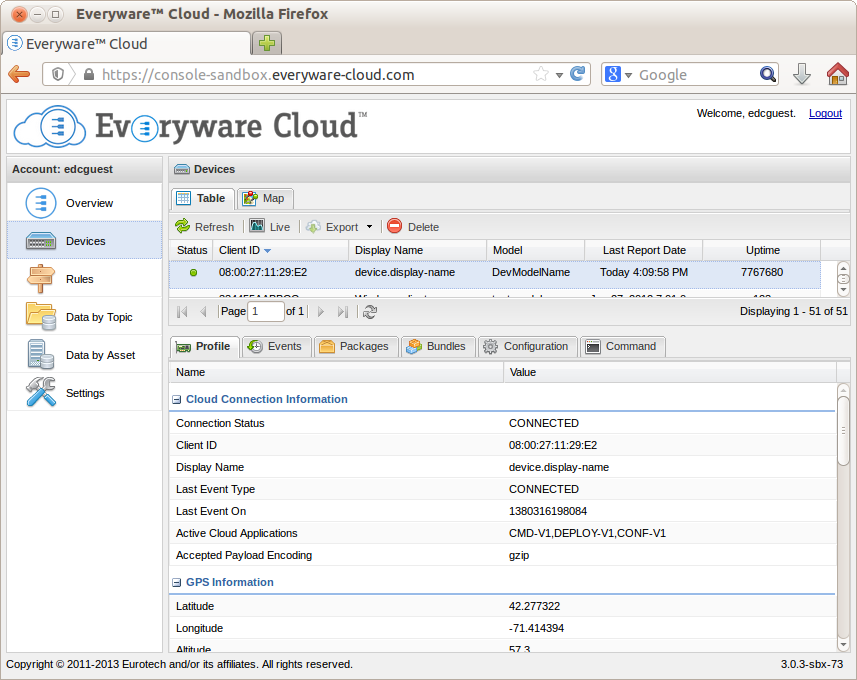The image size is (857, 680).
Task: Click the Refresh devices button
Action: click(x=204, y=226)
